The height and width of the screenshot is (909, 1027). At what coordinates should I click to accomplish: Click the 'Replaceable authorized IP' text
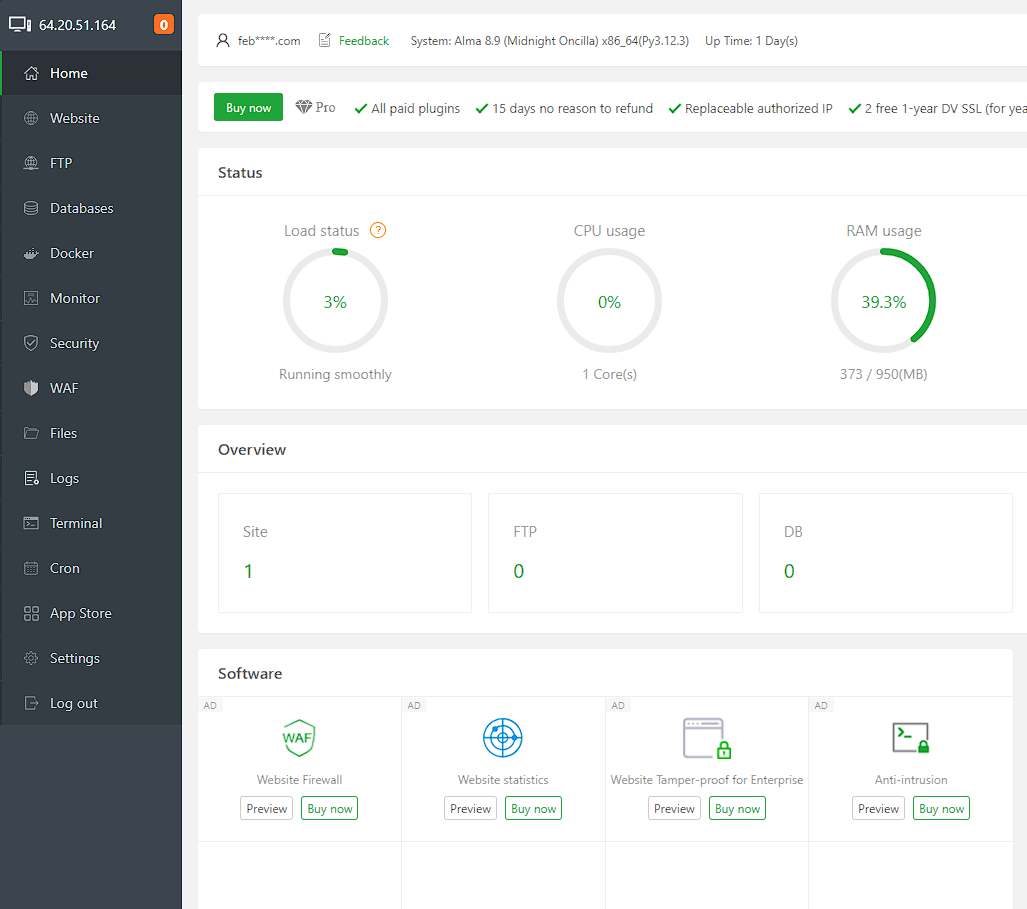[x=758, y=109]
